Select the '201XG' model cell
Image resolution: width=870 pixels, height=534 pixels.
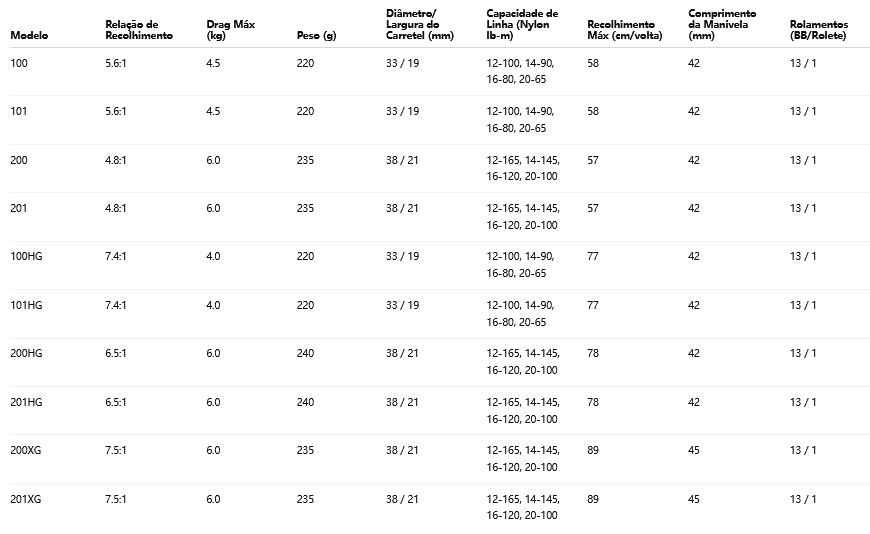[x=26, y=499]
